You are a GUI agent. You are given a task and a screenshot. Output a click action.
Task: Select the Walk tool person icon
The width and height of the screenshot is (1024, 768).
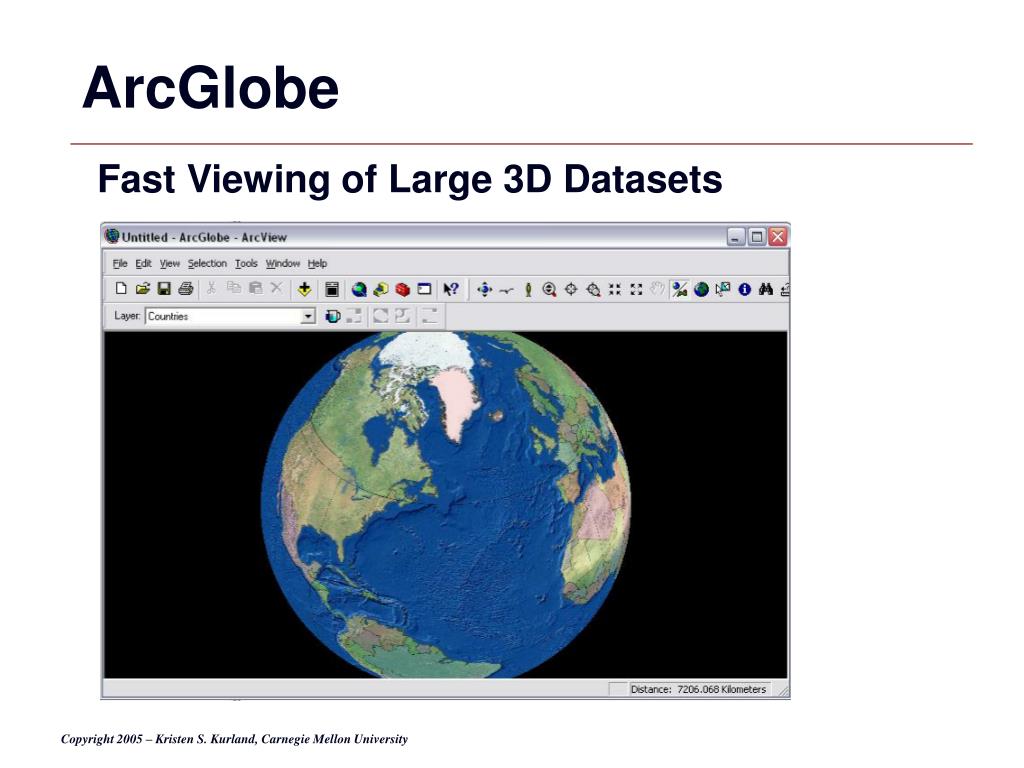(x=528, y=290)
